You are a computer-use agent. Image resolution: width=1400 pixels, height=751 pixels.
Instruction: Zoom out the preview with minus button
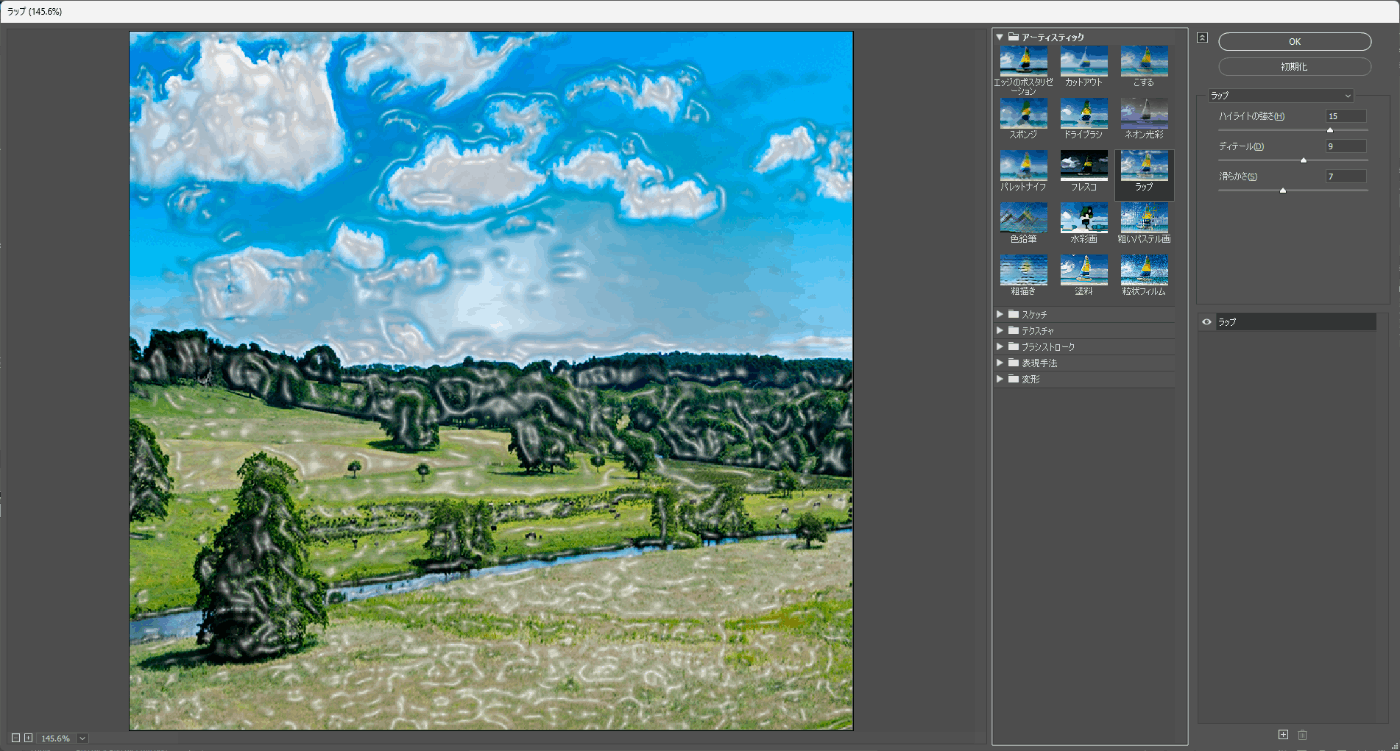[x=16, y=738]
